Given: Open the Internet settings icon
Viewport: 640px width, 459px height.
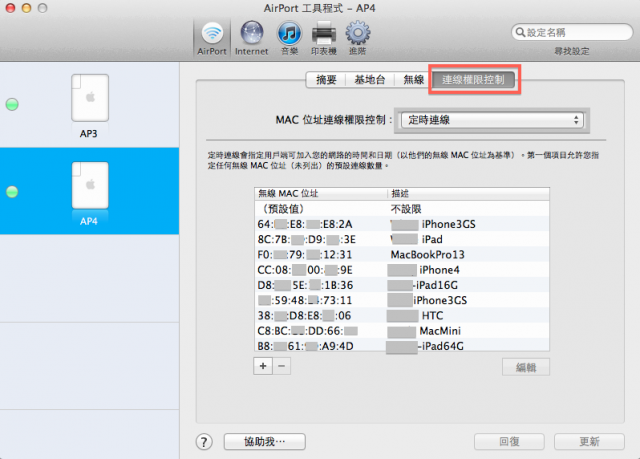Looking at the screenshot, I should (x=251, y=39).
